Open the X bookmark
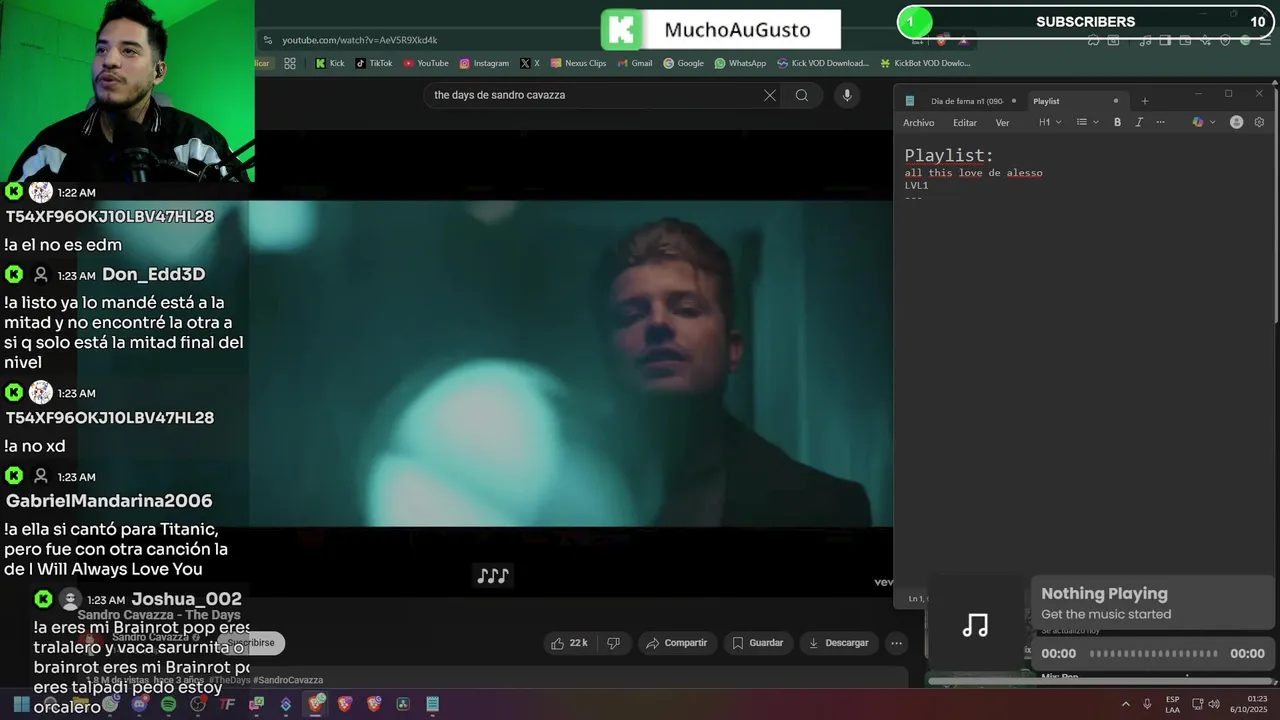The width and height of the screenshot is (1280, 720). pos(530,63)
